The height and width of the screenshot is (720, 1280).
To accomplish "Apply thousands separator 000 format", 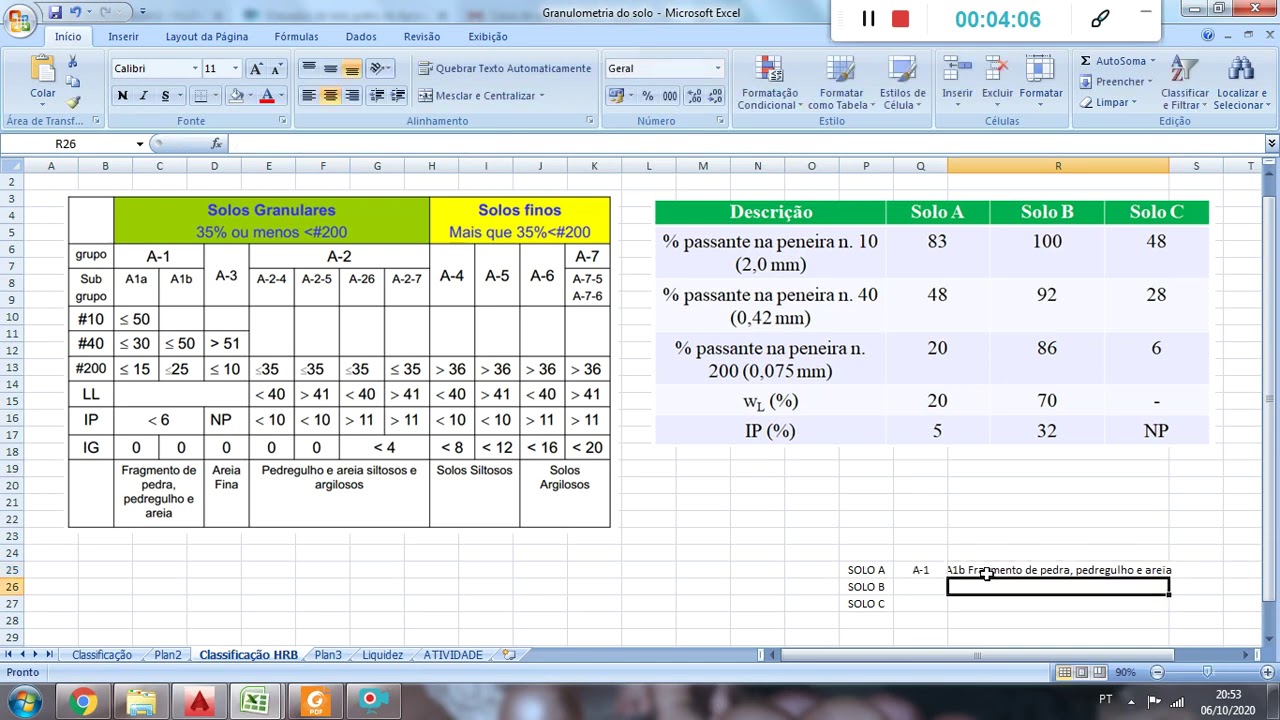I will [669, 95].
